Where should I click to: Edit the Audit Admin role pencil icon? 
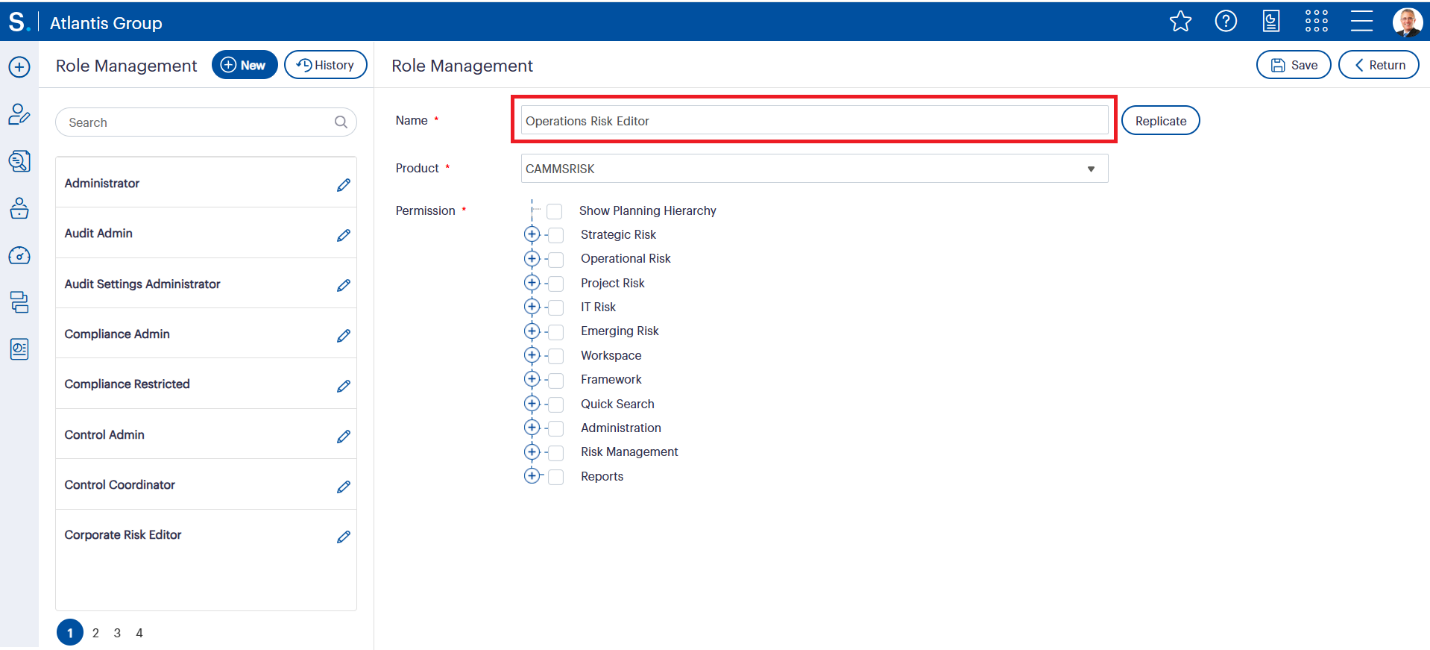343,235
